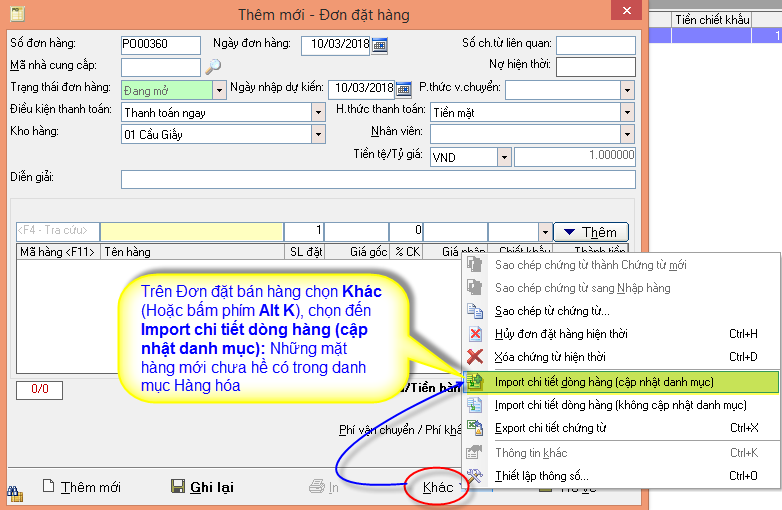
Task: Click the Khác button
Action: tap(438, 487)
